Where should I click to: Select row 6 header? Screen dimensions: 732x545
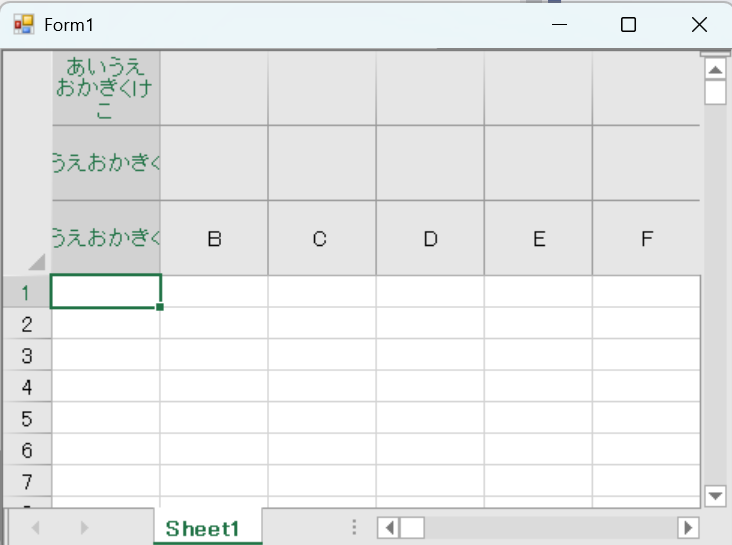click(x=27, y=449)
